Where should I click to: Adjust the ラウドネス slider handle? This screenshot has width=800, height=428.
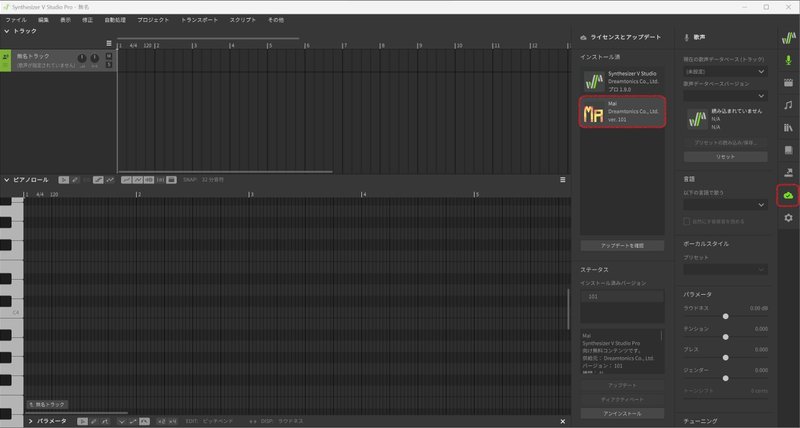(726, 316)
